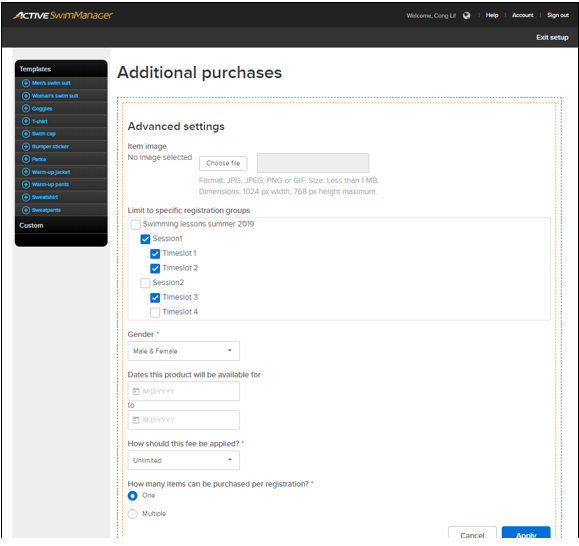Select the One radio button
The height and width of the screenshot is (546, 579).
click(133, 496)
